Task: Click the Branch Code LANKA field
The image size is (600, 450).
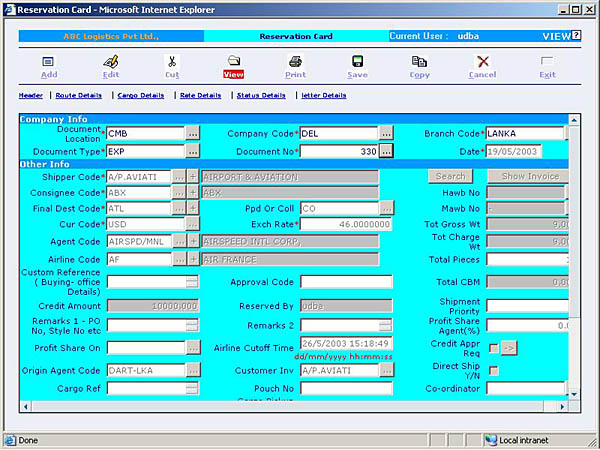Action: point(525,134)
